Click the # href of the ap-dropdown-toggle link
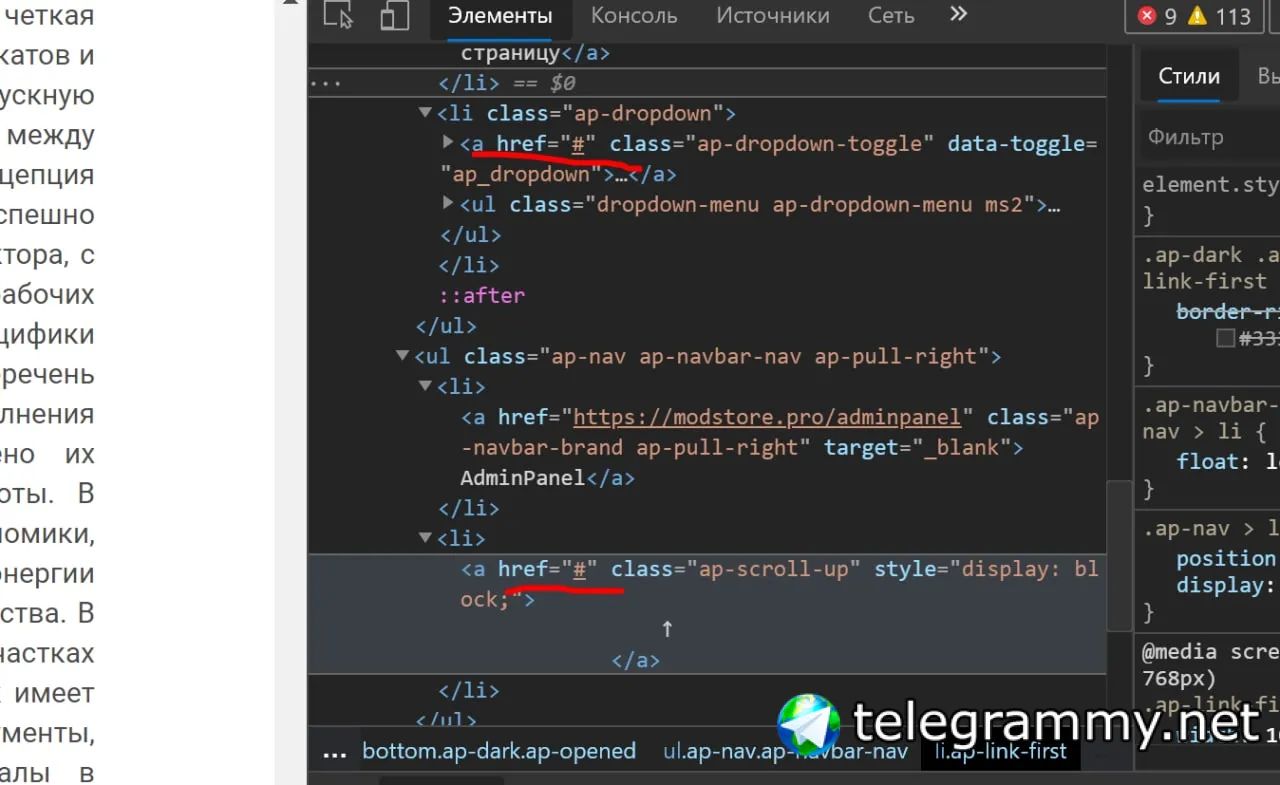Image resolution: width=1280 pixels, height=785 pixels. point(578,143)
